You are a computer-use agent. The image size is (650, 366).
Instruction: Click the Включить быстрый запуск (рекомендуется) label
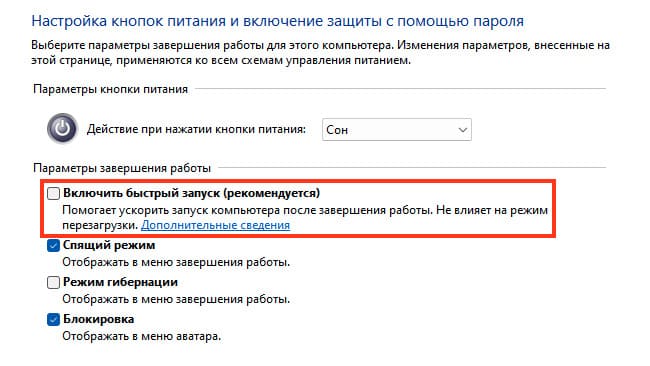tap(192, 193)
